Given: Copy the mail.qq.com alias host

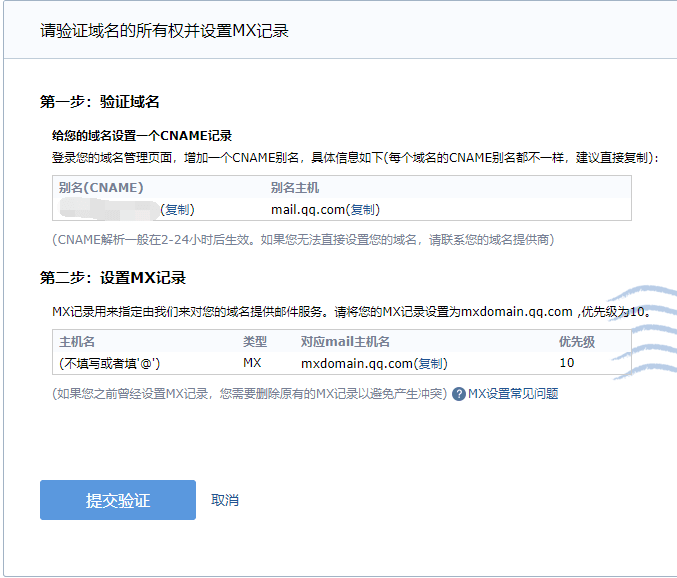Looking at the screenshot, I should [x=364, y=210].
